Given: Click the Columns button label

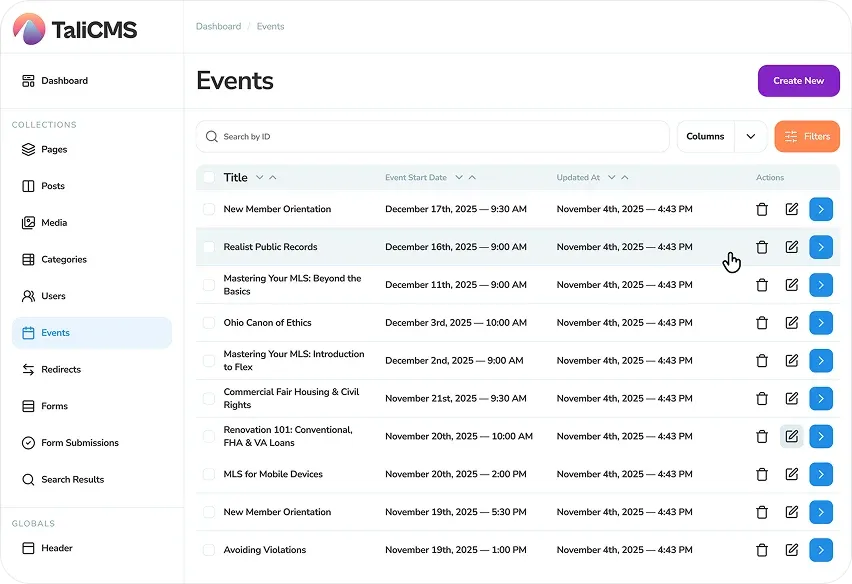Looking at the screenshot, I should tap(705, 136).
